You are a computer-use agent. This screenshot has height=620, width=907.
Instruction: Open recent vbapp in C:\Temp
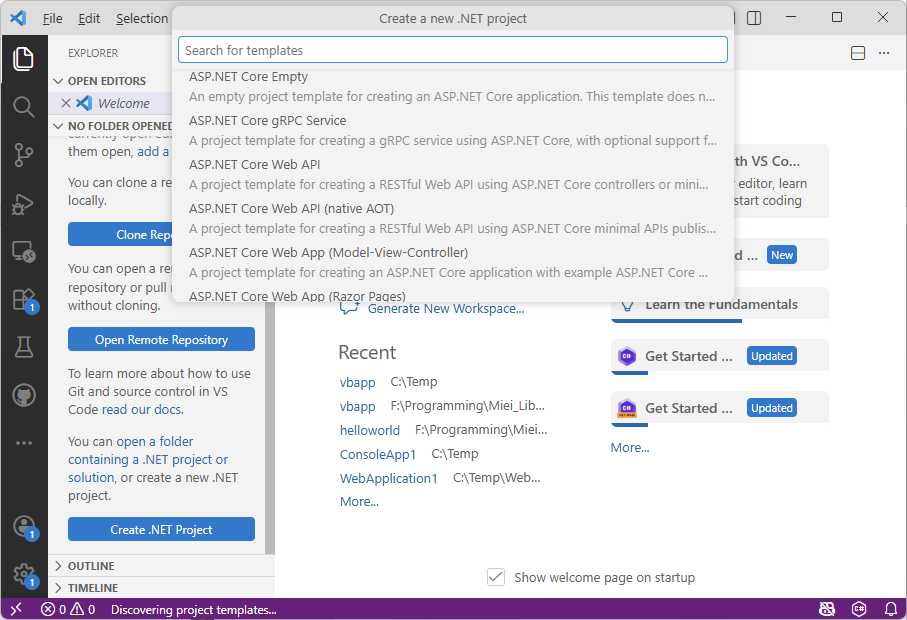pyautogui.click(x=357, y=382)
